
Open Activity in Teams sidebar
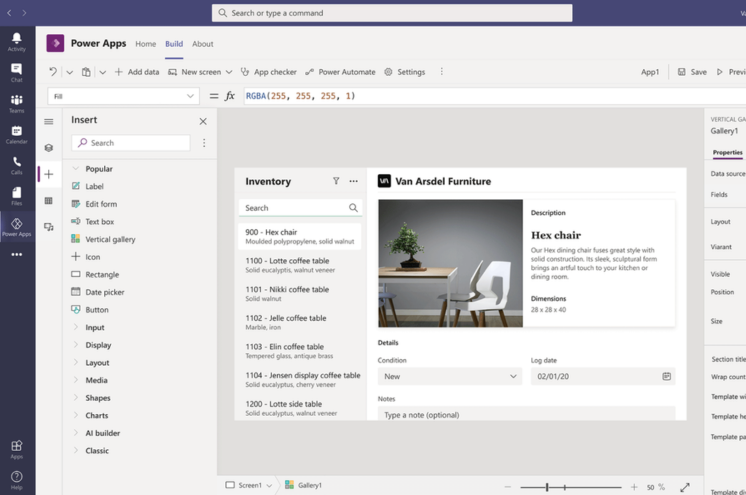17,42
